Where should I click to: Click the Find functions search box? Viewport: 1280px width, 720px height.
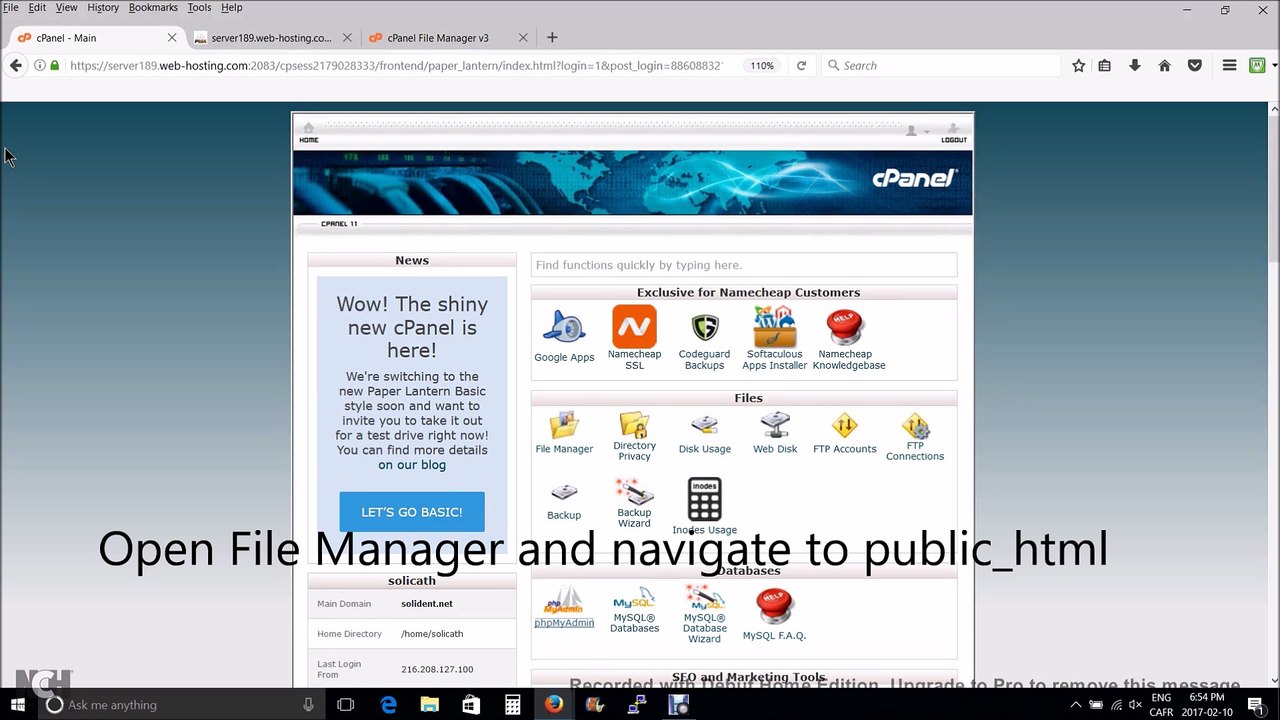click(744, 265)
